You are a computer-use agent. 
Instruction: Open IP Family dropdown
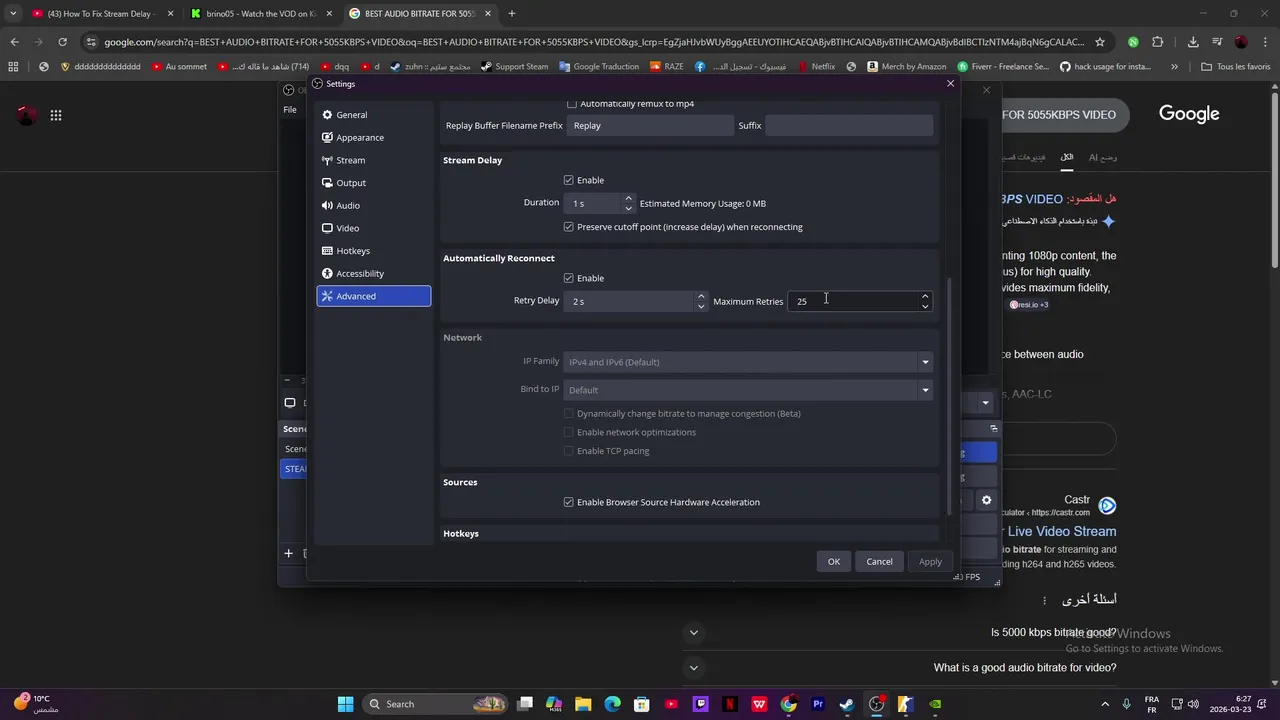click(748, 362)
